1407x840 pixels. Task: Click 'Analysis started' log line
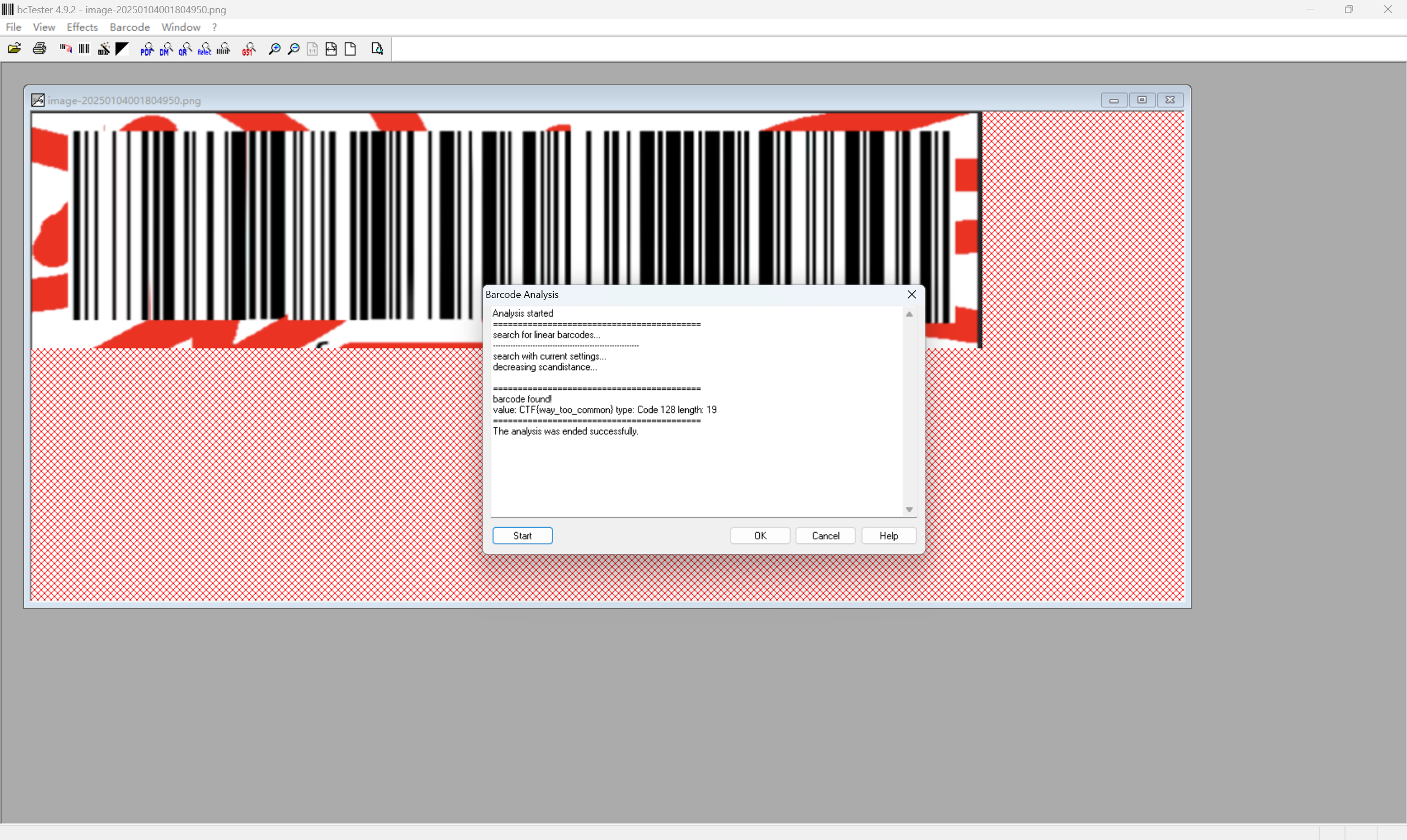coord(522,313)
